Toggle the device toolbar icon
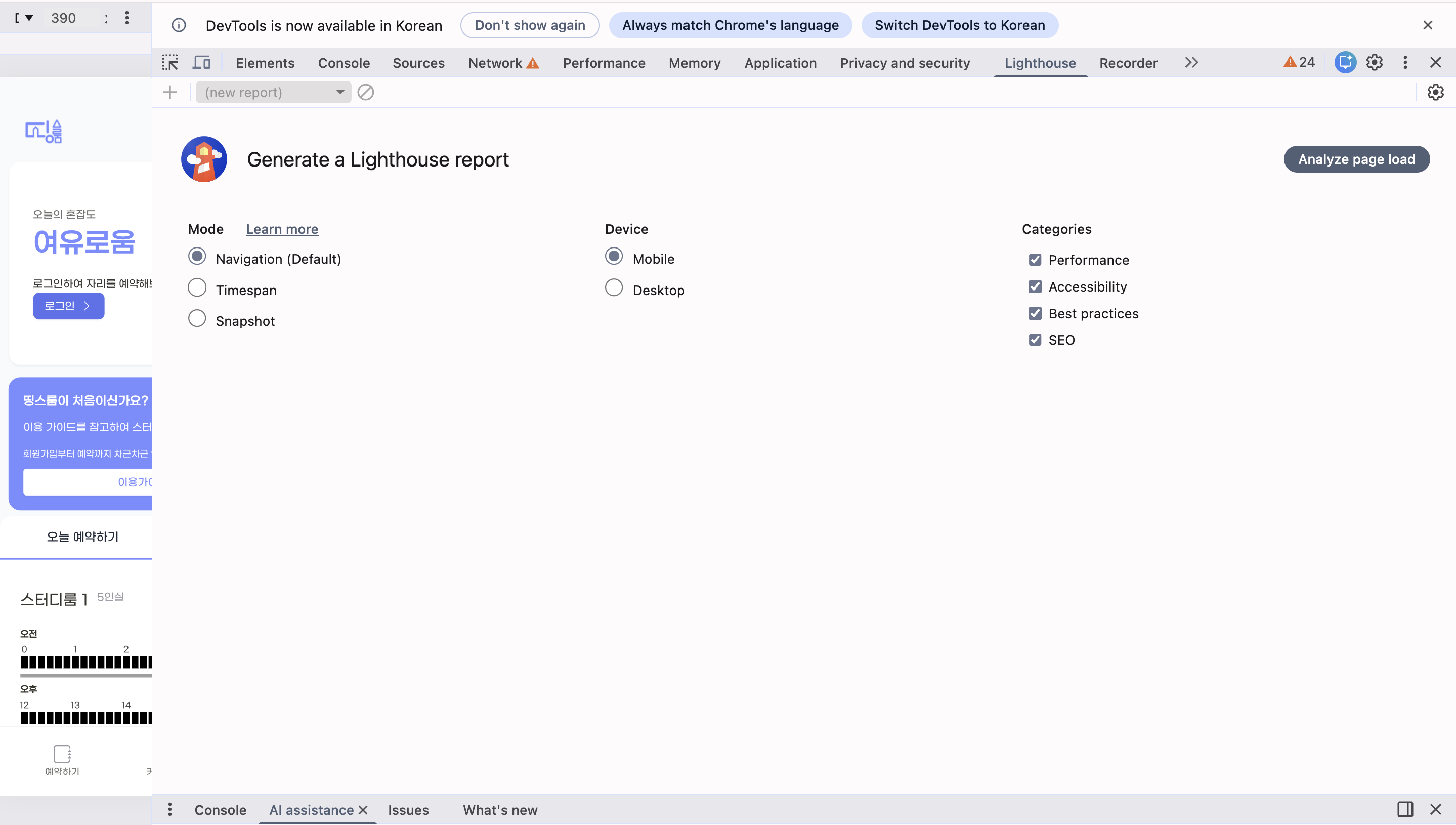 pos(201,62)
